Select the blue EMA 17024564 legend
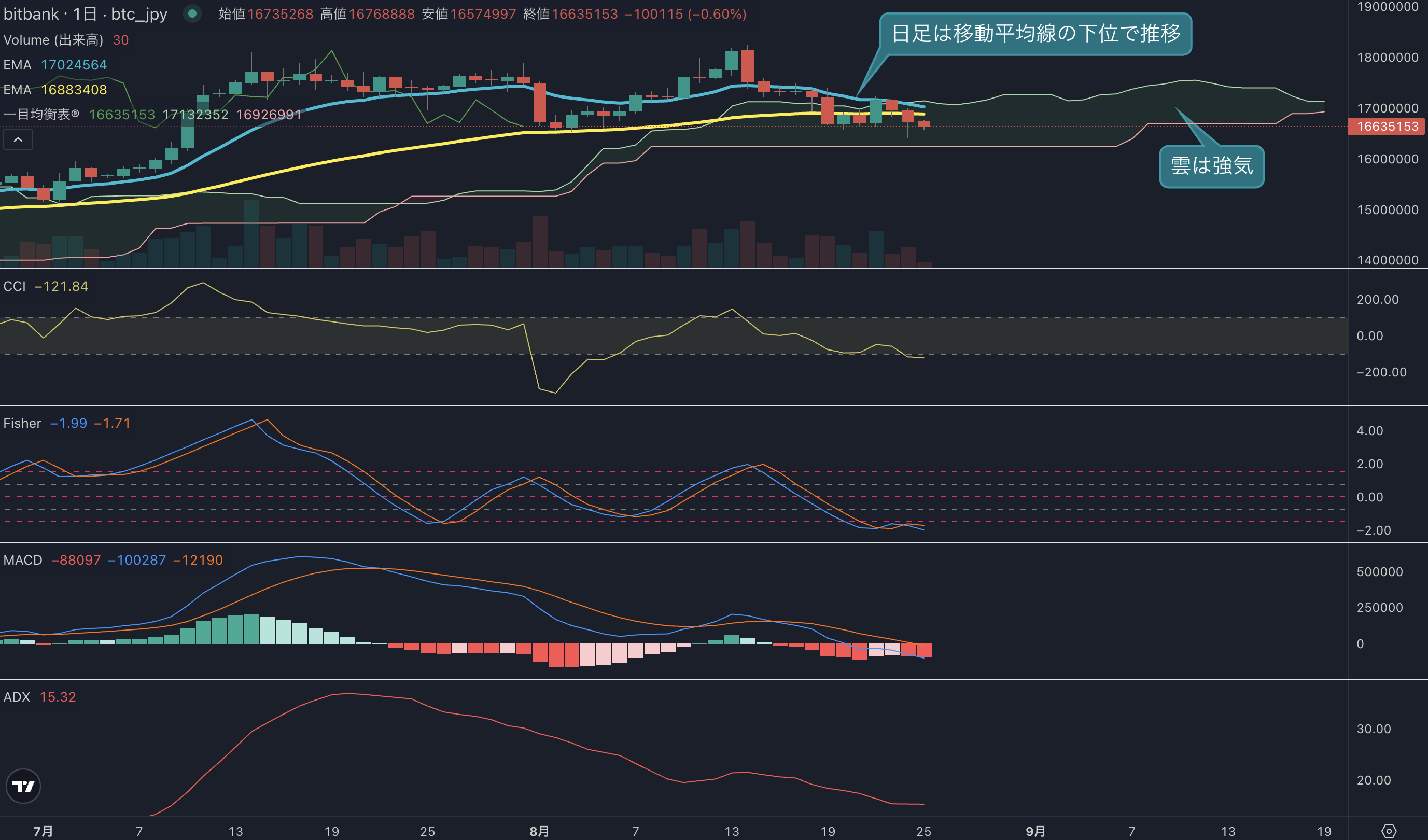Image resolution: width=1428 pixels, height=840 pixels. point(55,65)
